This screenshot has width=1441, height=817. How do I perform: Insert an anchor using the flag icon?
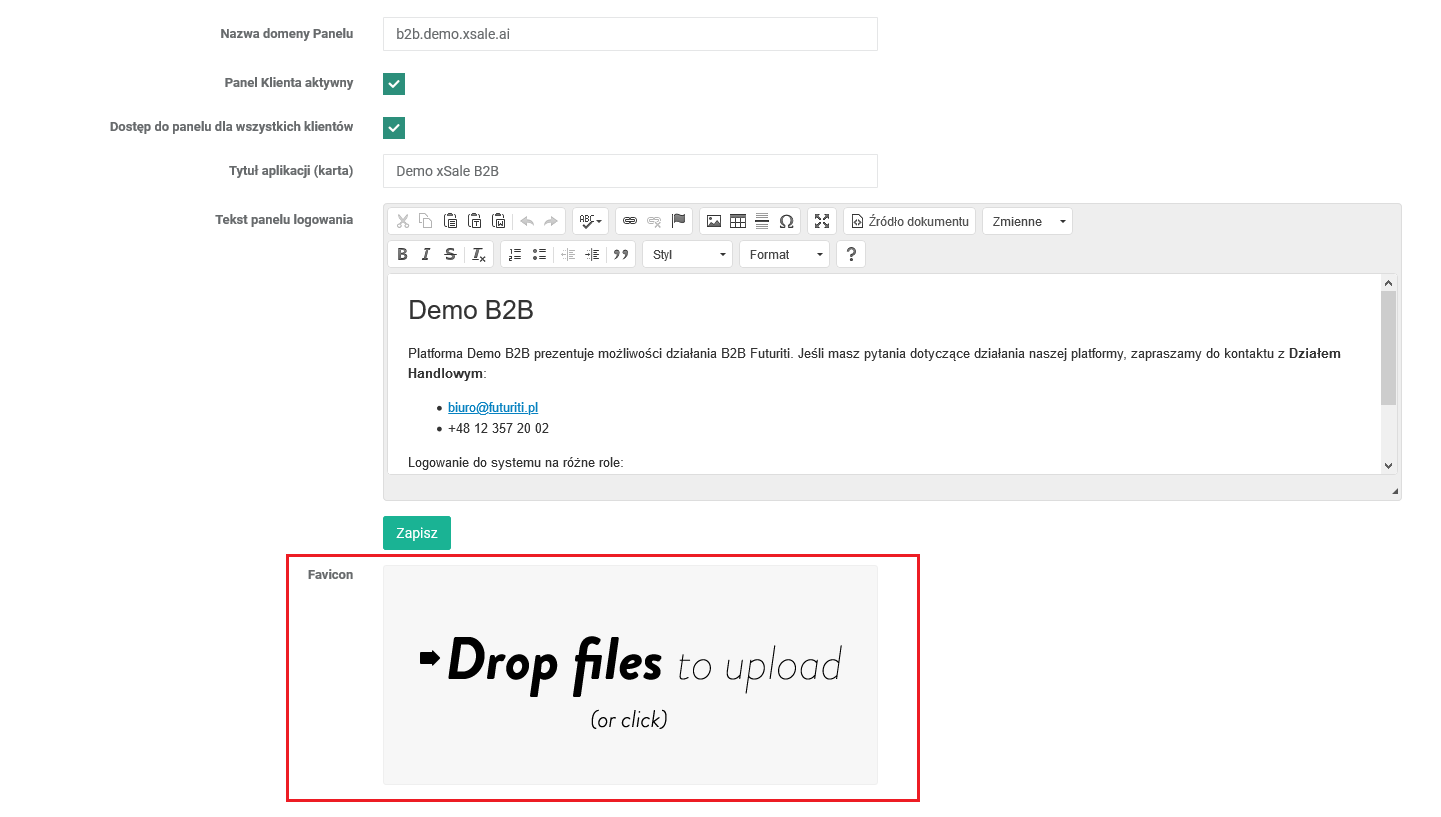pos(679,221)
